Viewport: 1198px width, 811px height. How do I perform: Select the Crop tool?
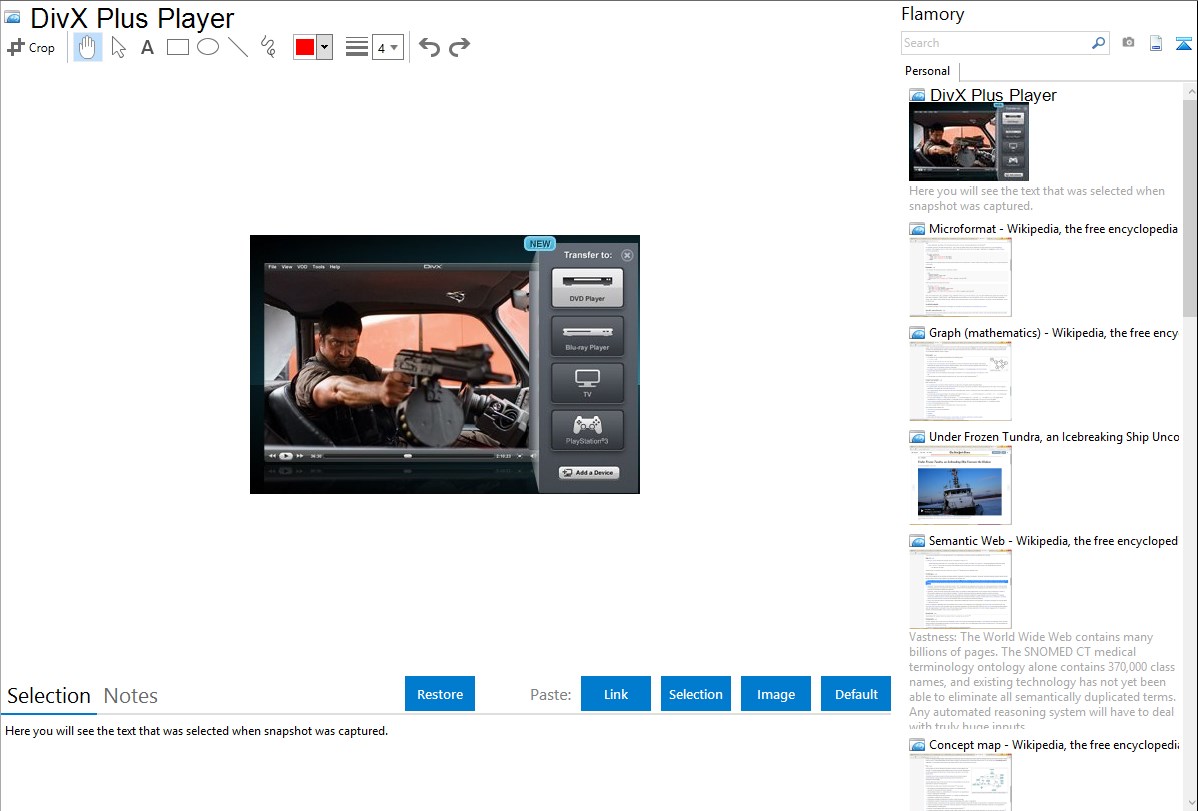[x=31, y=47]
